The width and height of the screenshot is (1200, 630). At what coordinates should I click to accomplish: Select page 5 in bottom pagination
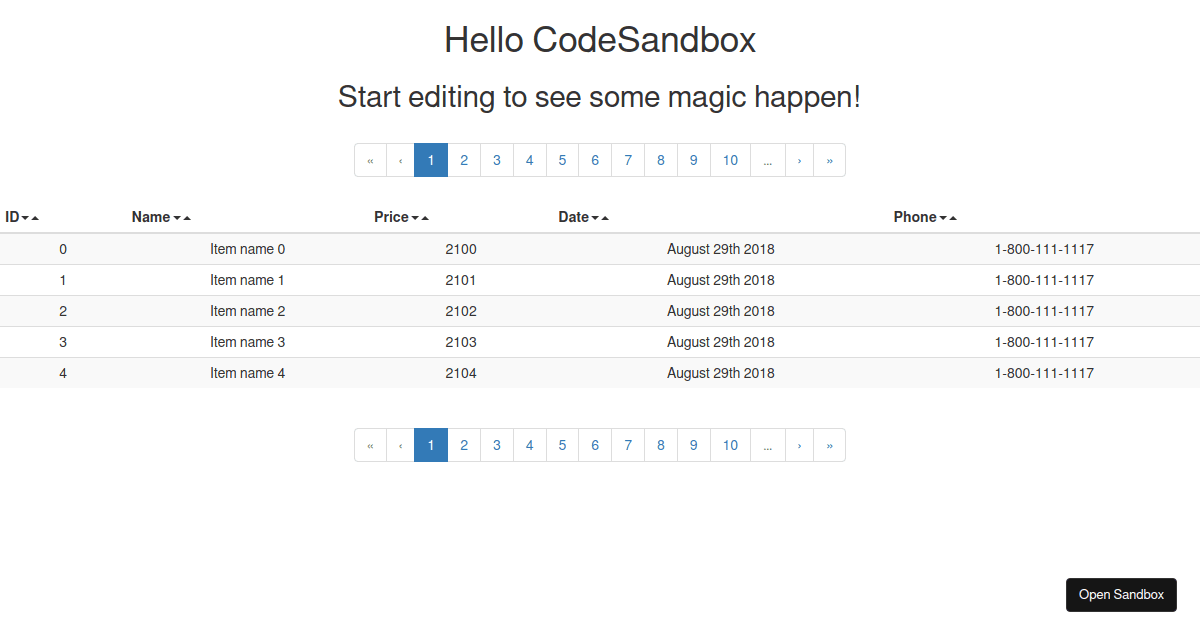coord(562,445)
